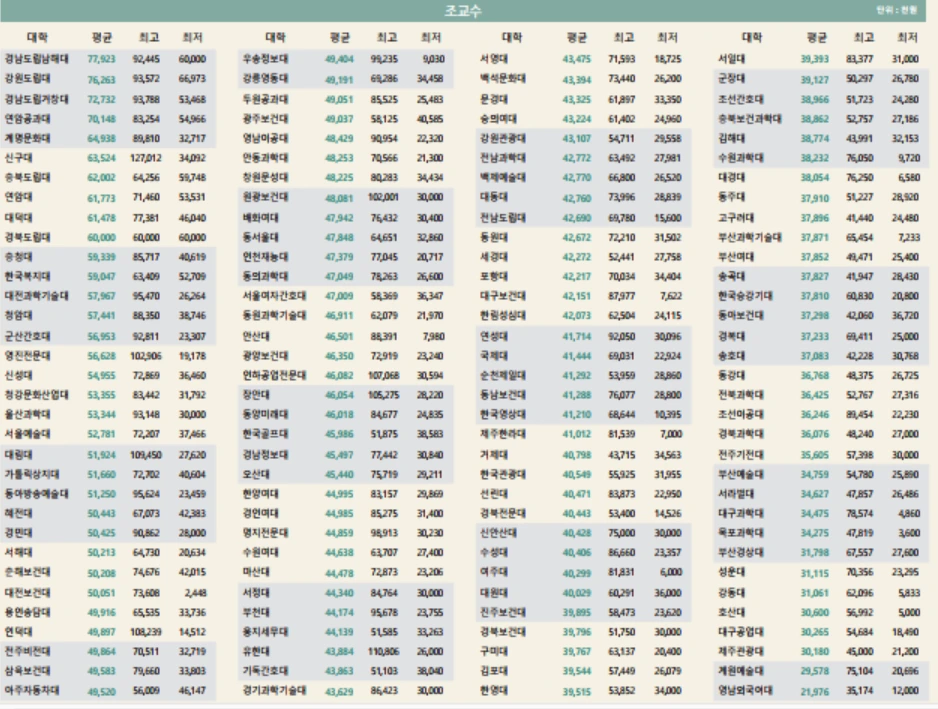
Task: Select the 대구과학대 name cell
Action: point(741,513)
